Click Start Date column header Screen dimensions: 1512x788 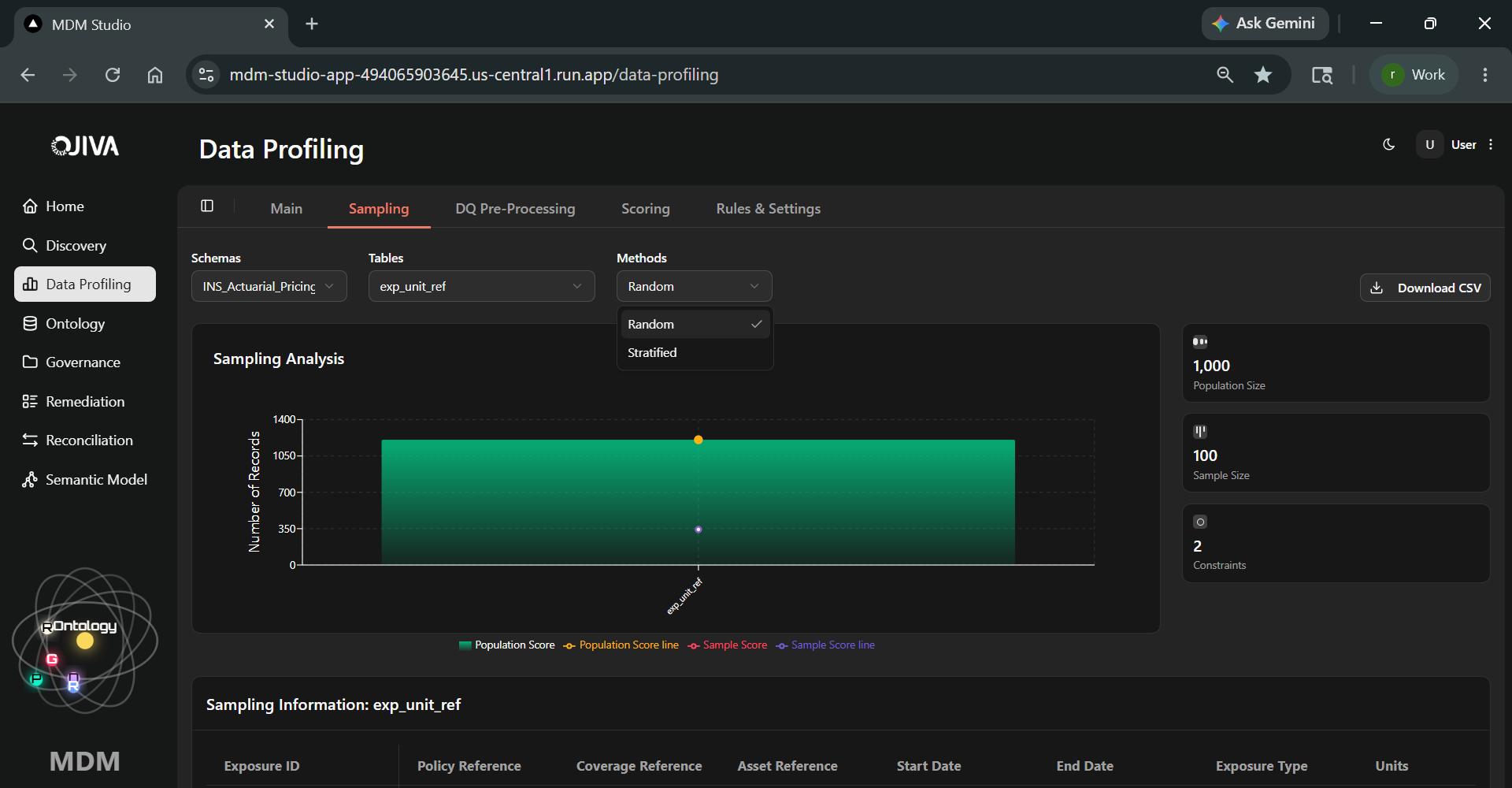click(x=929, y=766)
